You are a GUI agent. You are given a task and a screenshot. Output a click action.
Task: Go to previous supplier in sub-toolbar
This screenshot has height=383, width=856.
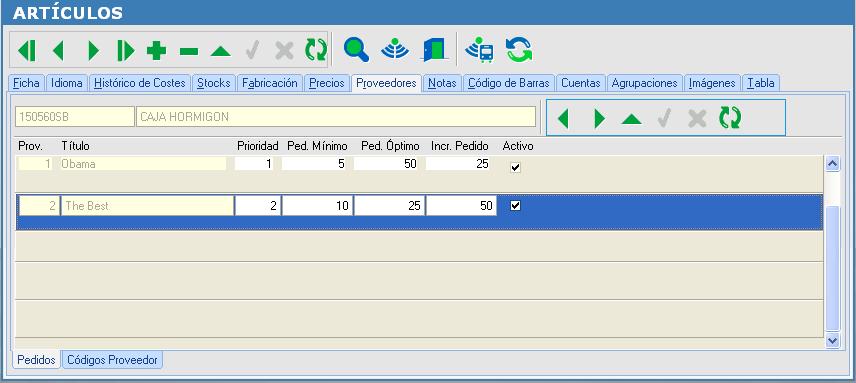click(x=563, y=118)
